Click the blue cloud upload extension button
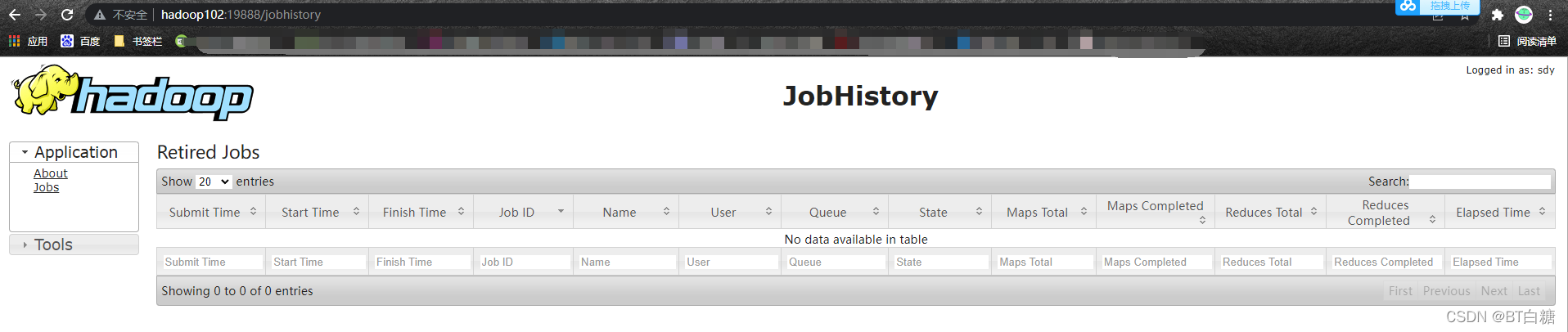The image size is (1568, 332). point(1437,7)
